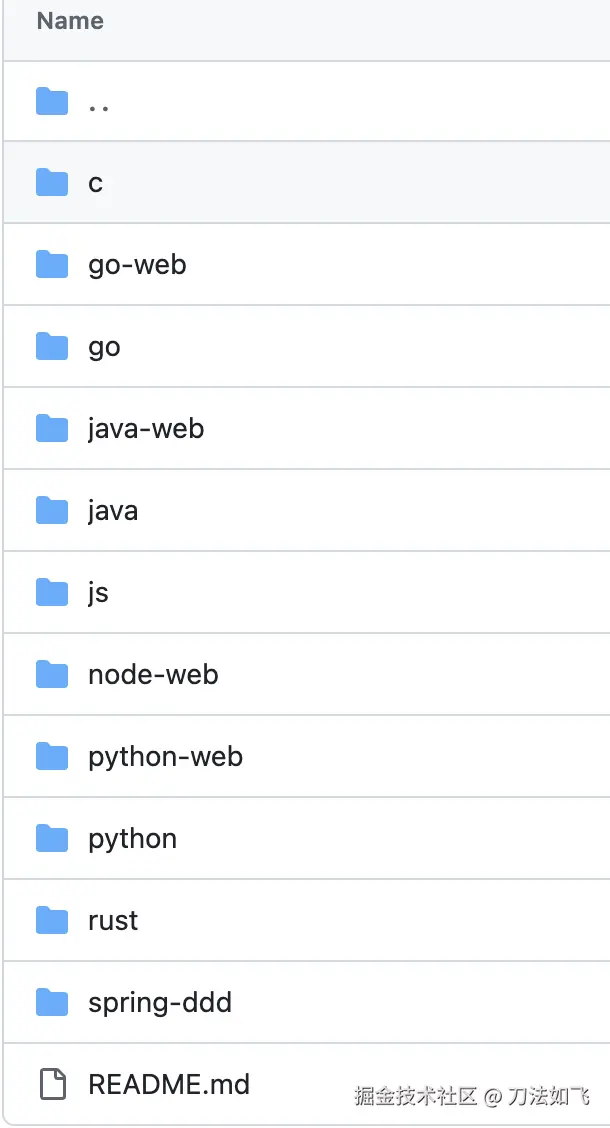Open the go directory link
The image size is (610, 1128).
click(104, 348)
